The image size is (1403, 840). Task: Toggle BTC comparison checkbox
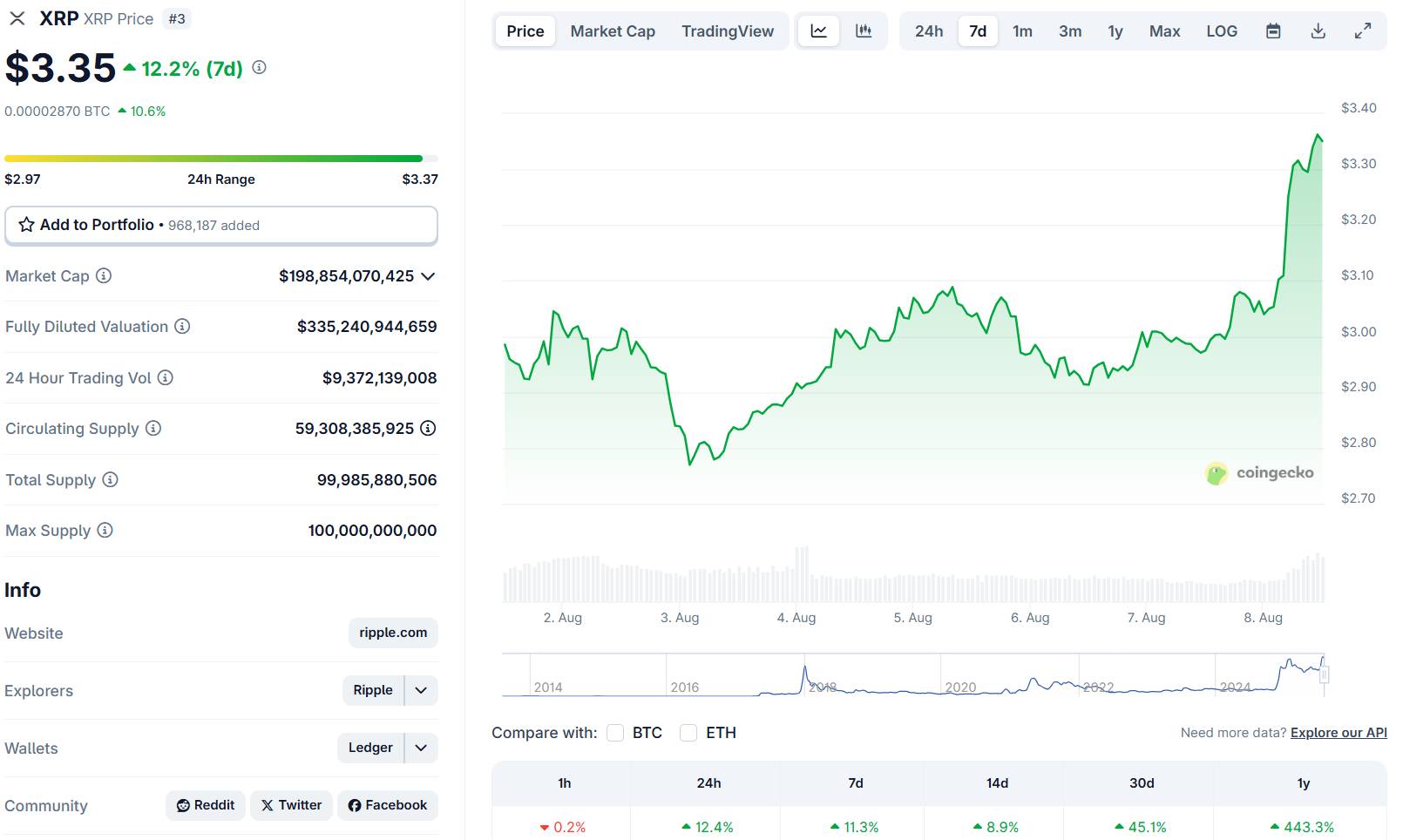pos(615,733)
